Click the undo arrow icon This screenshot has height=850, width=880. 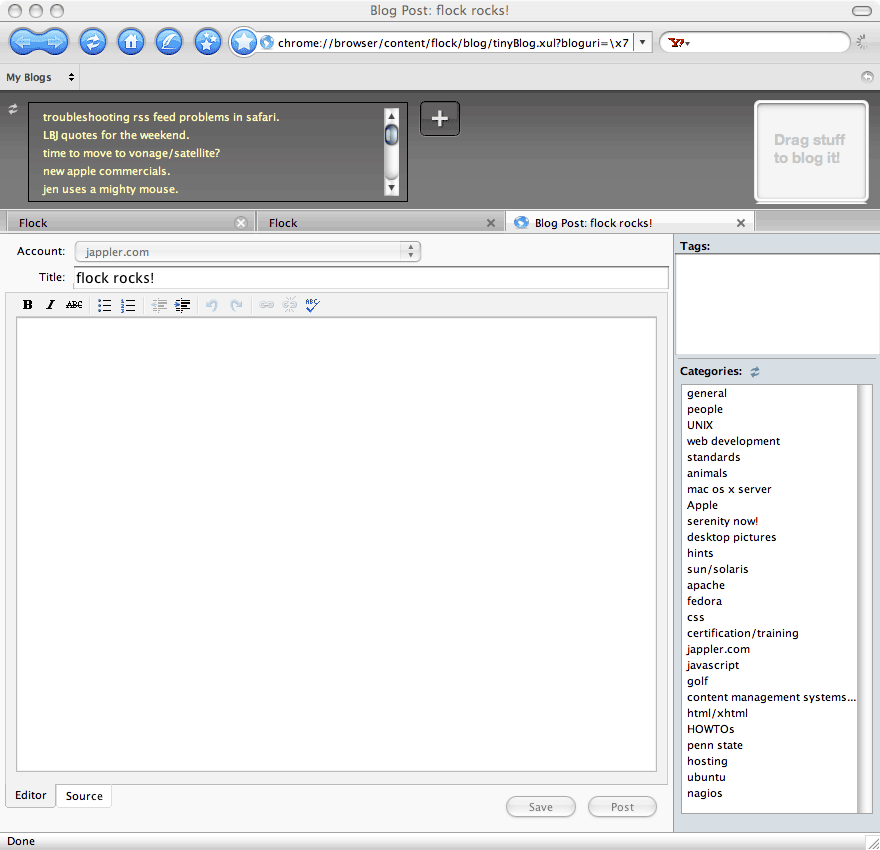[x=212, y=305]
